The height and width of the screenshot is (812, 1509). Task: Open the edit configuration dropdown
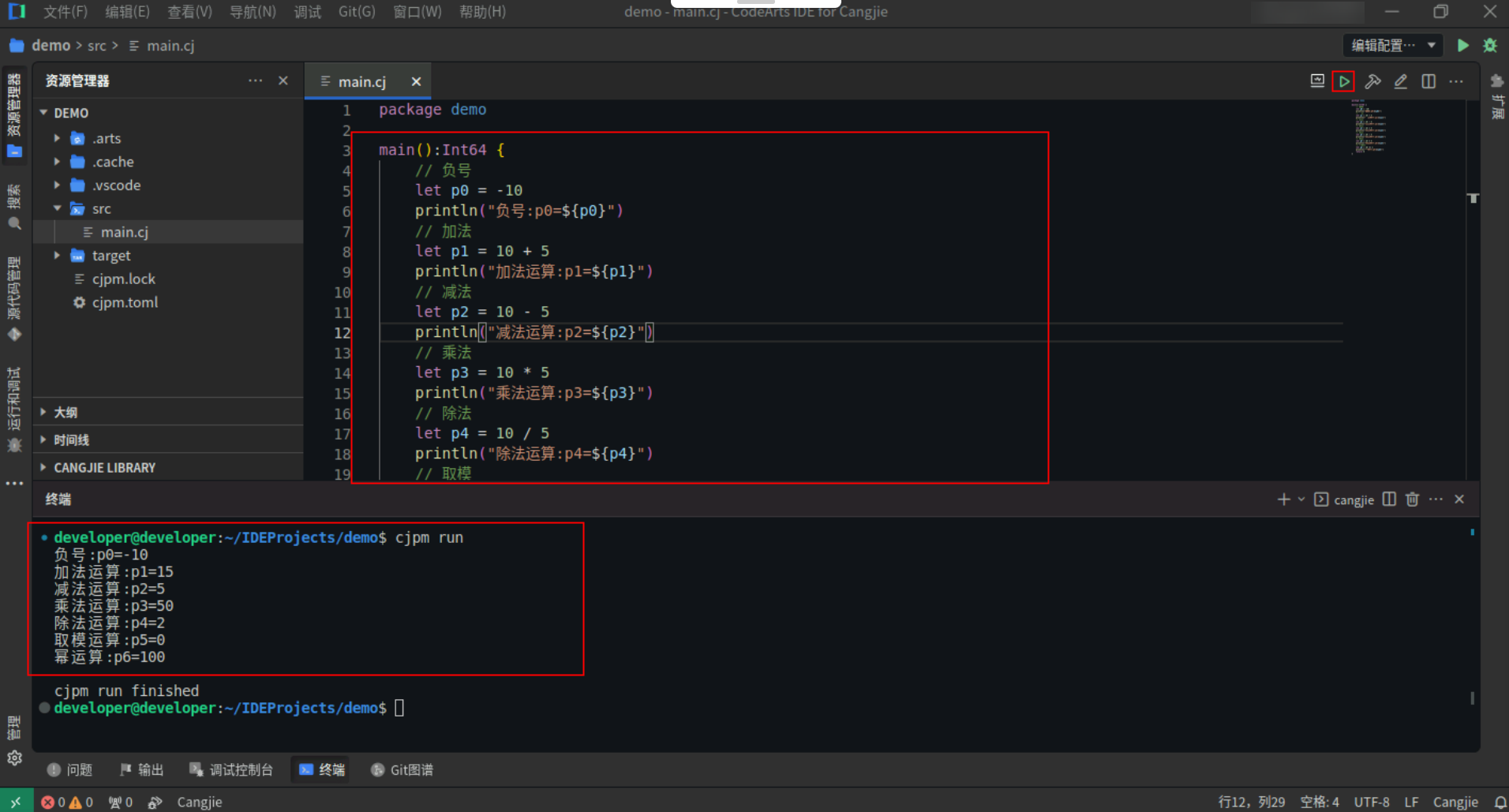[x=1393, y=46]
